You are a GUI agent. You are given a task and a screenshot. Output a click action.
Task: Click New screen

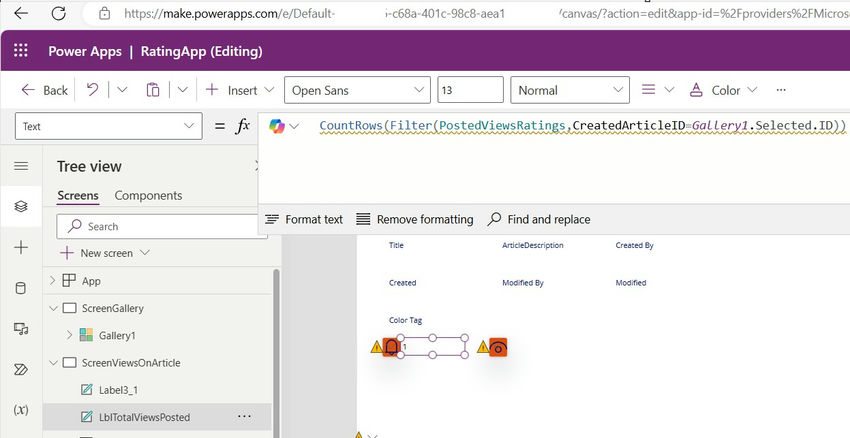click(105, 253)
